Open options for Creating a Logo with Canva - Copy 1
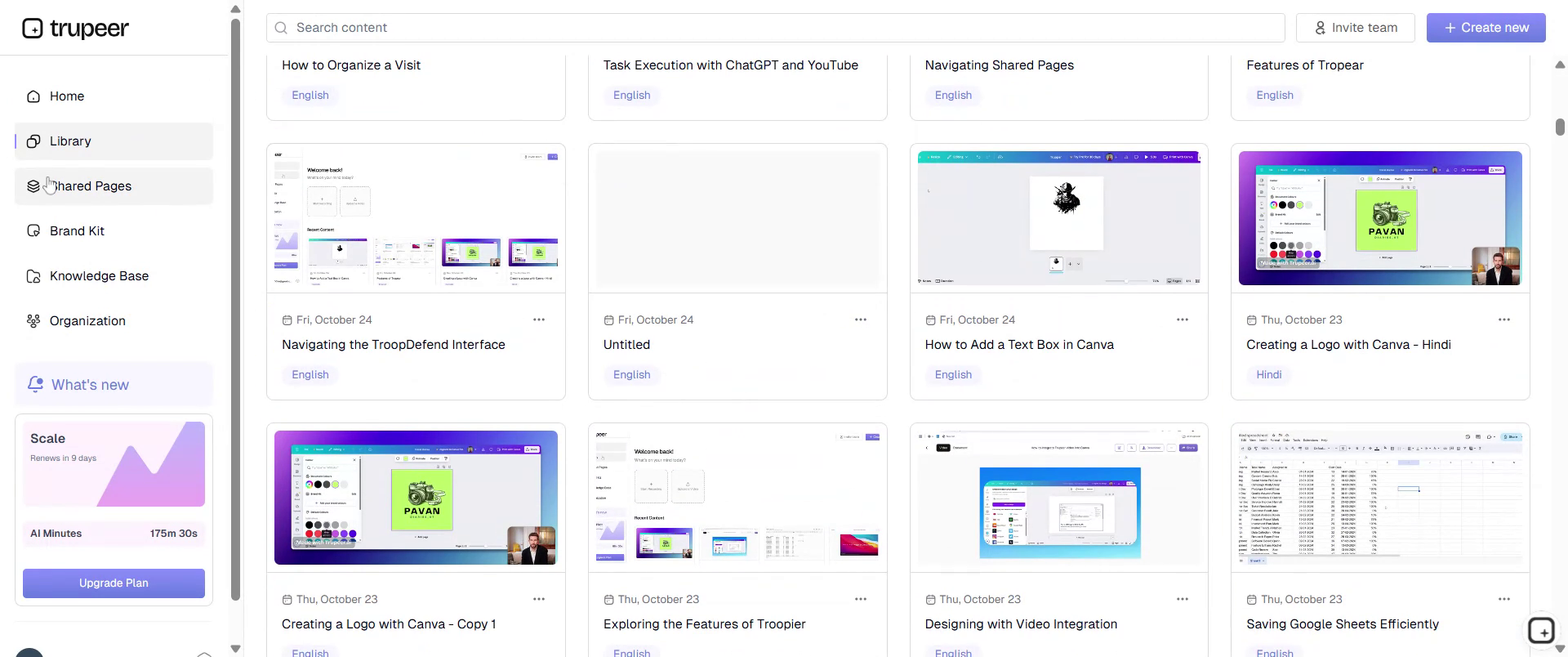The width and height of the screenshot is (1568, 657). (x=539, y=599)
